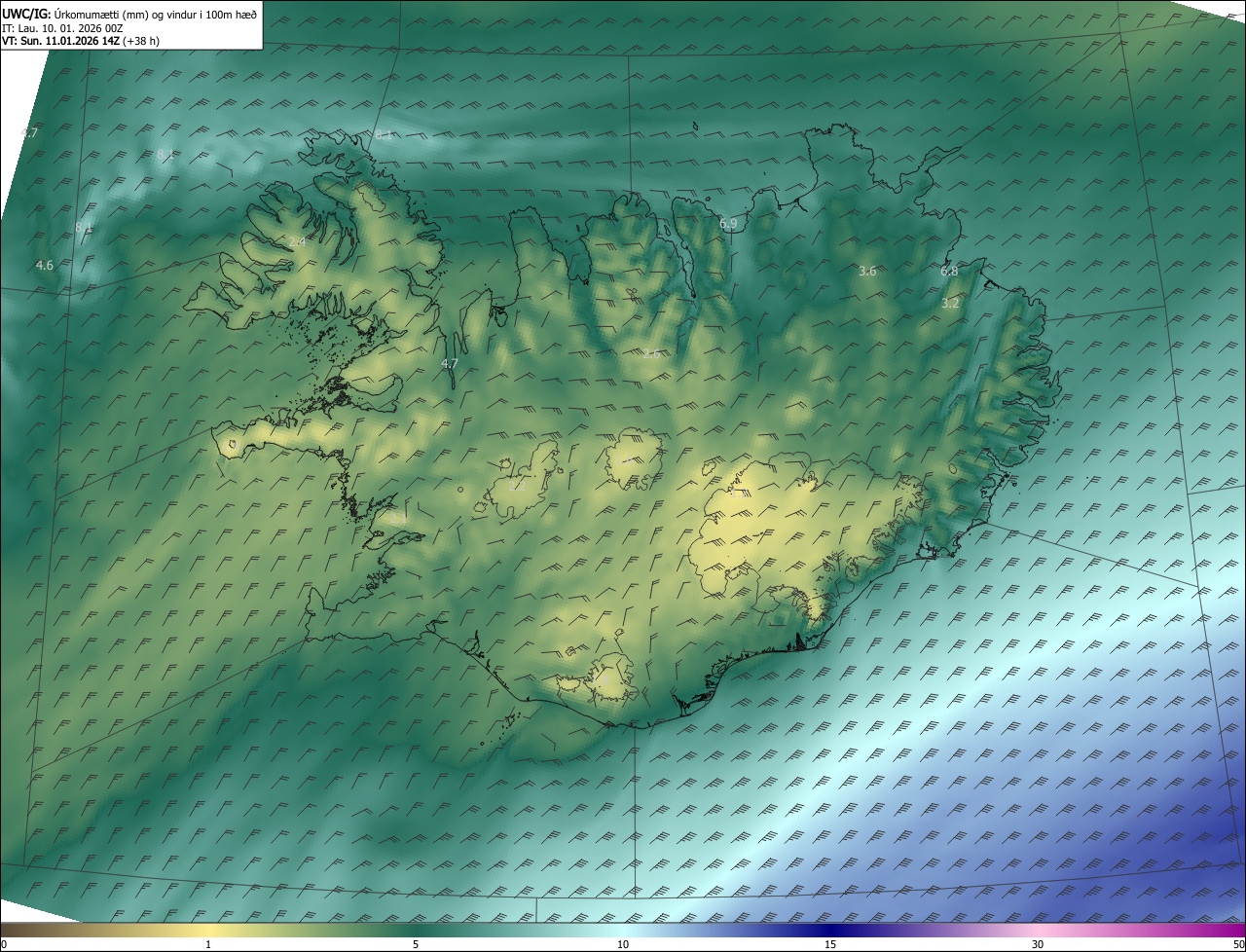Image resolution: width=1246 pixels, height=952 pixels.
Task: Click the VT valid time 'Sun. 11.01.2026 14Z'
Action: [69, 41]
